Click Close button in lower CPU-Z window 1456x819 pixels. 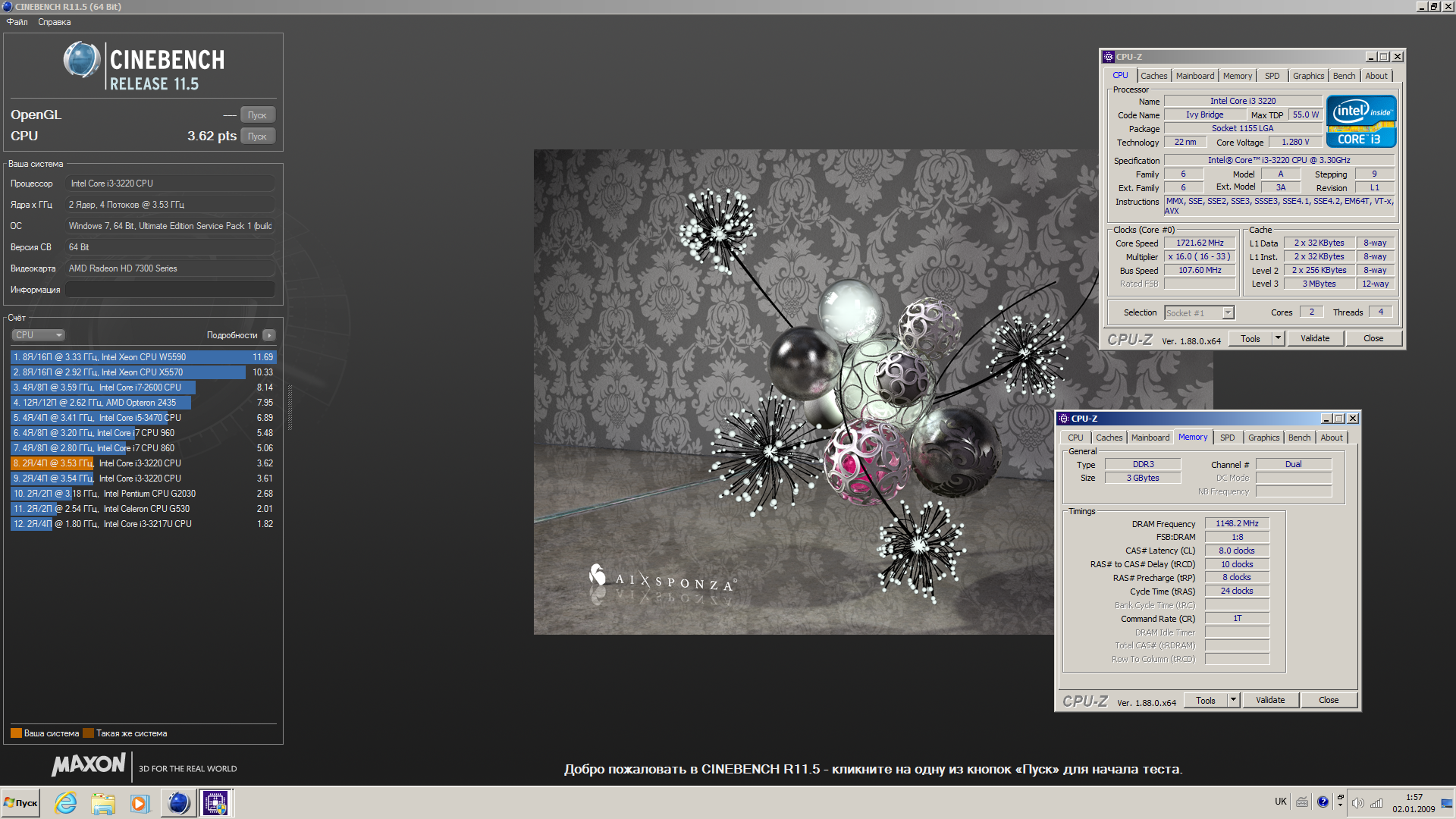pos(1329,701)
